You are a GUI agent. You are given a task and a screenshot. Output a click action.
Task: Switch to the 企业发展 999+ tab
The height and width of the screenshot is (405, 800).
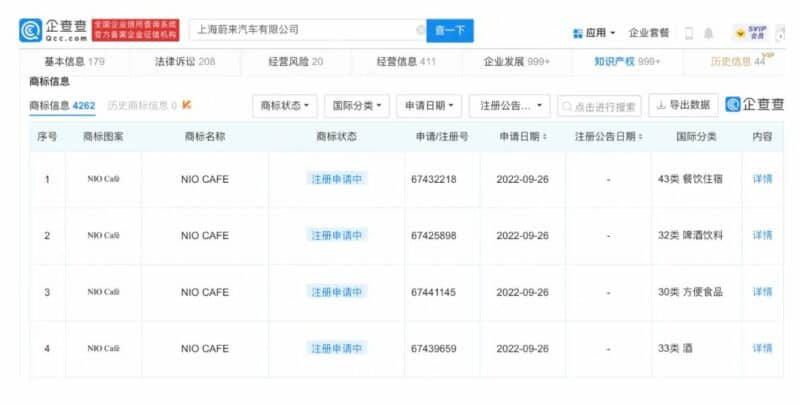point(517,62)
